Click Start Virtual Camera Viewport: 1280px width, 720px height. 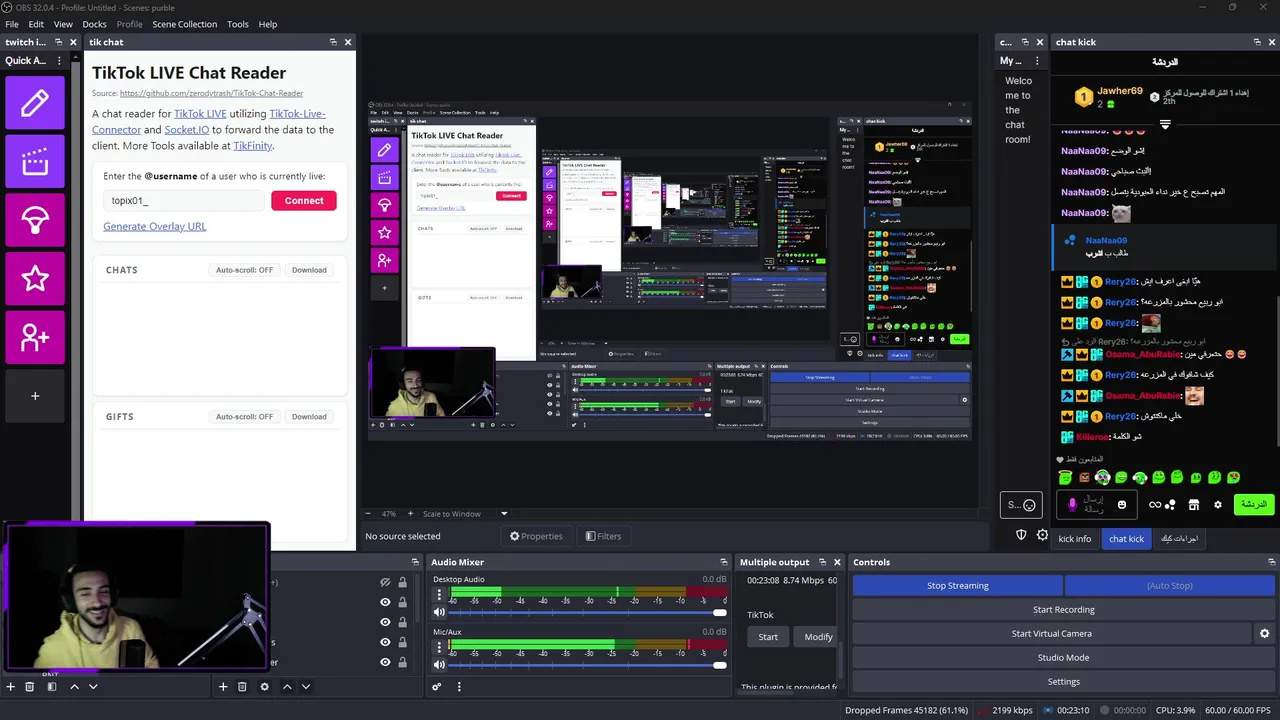(x=1051, y=634)
